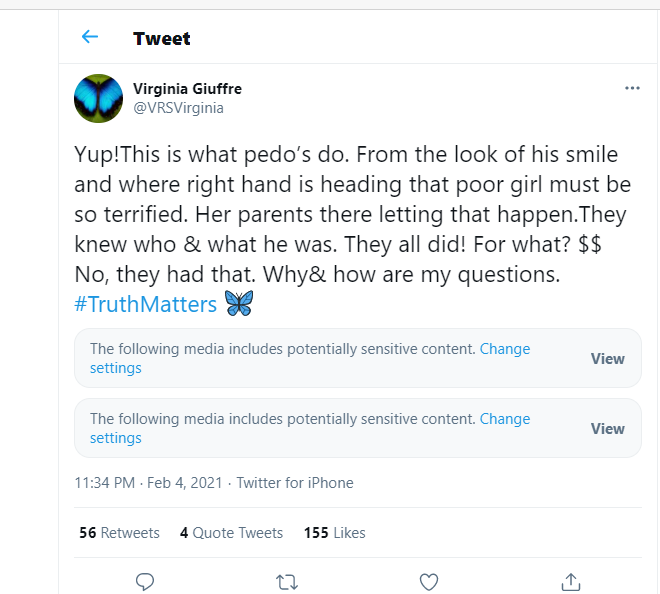The width and height of the screenshot is (660, 594).
Task: Open the blue butterfly profile picture
Action: pos(98,99)
